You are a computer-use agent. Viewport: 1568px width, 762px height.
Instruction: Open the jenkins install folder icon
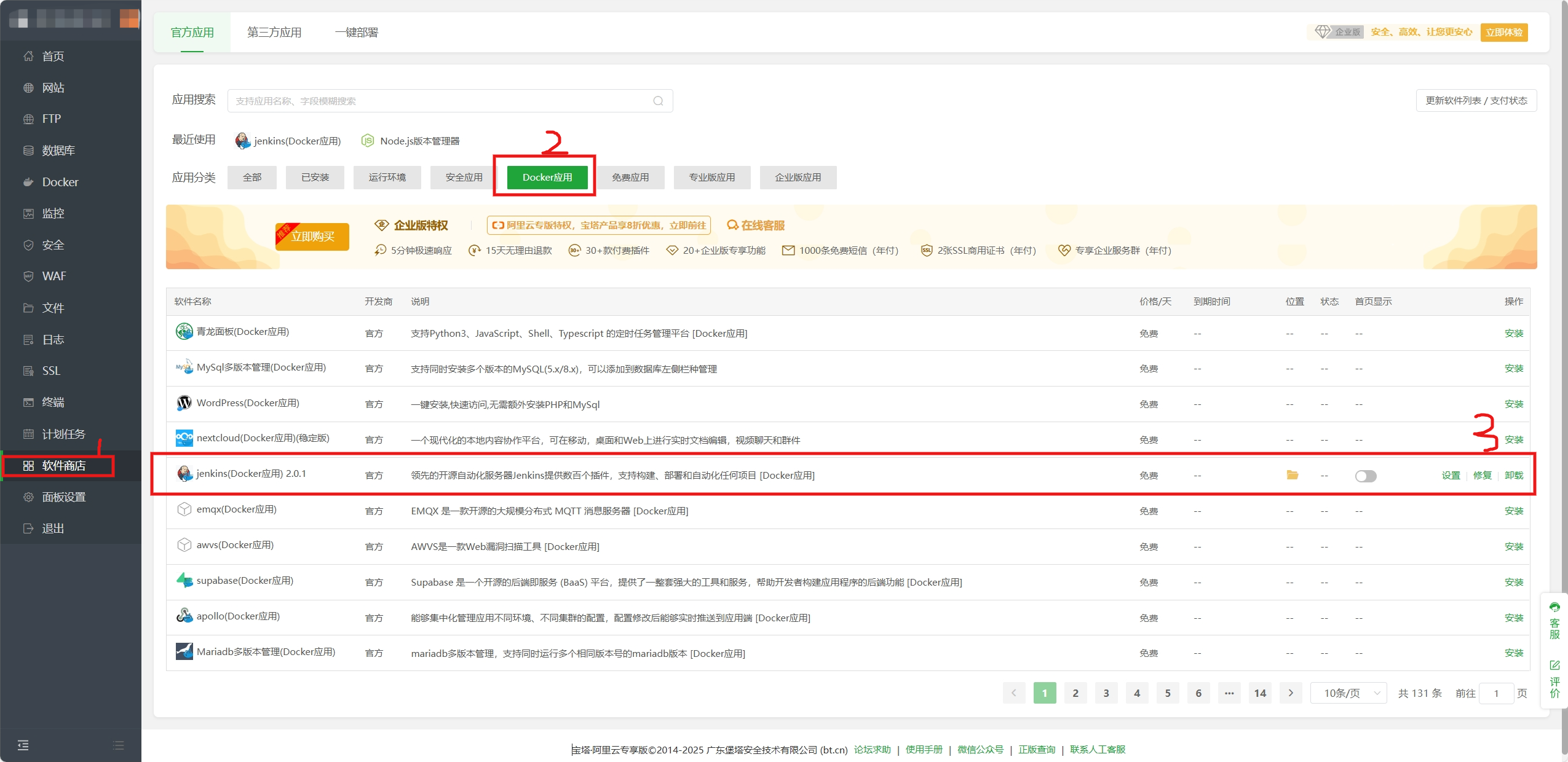(x=1292, y=475)
